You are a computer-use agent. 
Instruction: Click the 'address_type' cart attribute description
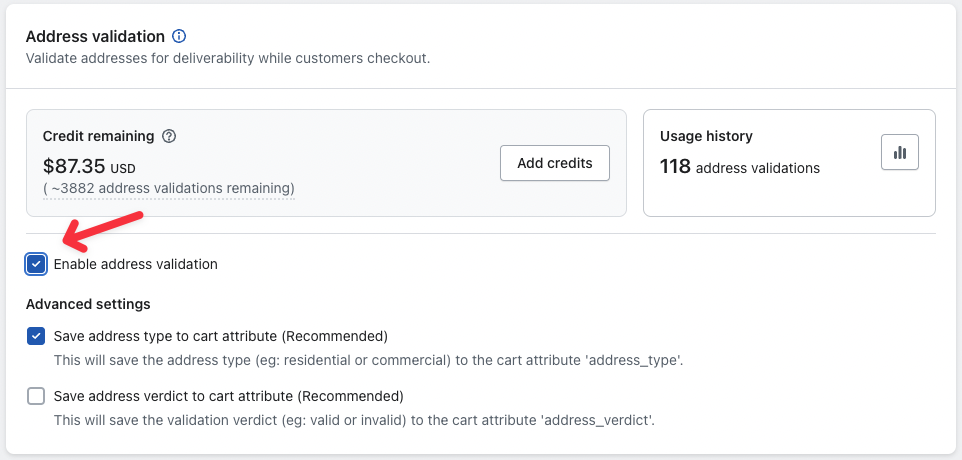click(x=368, y=360)
